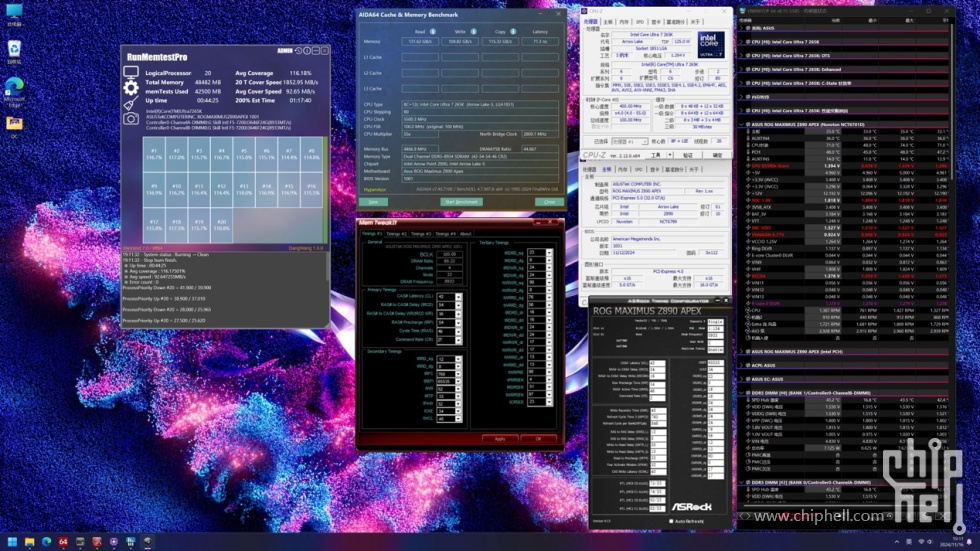Collapse DDR5 DIMM [#0] group in HWiNFO
The width and height of the screenshot is (980, 551).
(x=742, y=393)
